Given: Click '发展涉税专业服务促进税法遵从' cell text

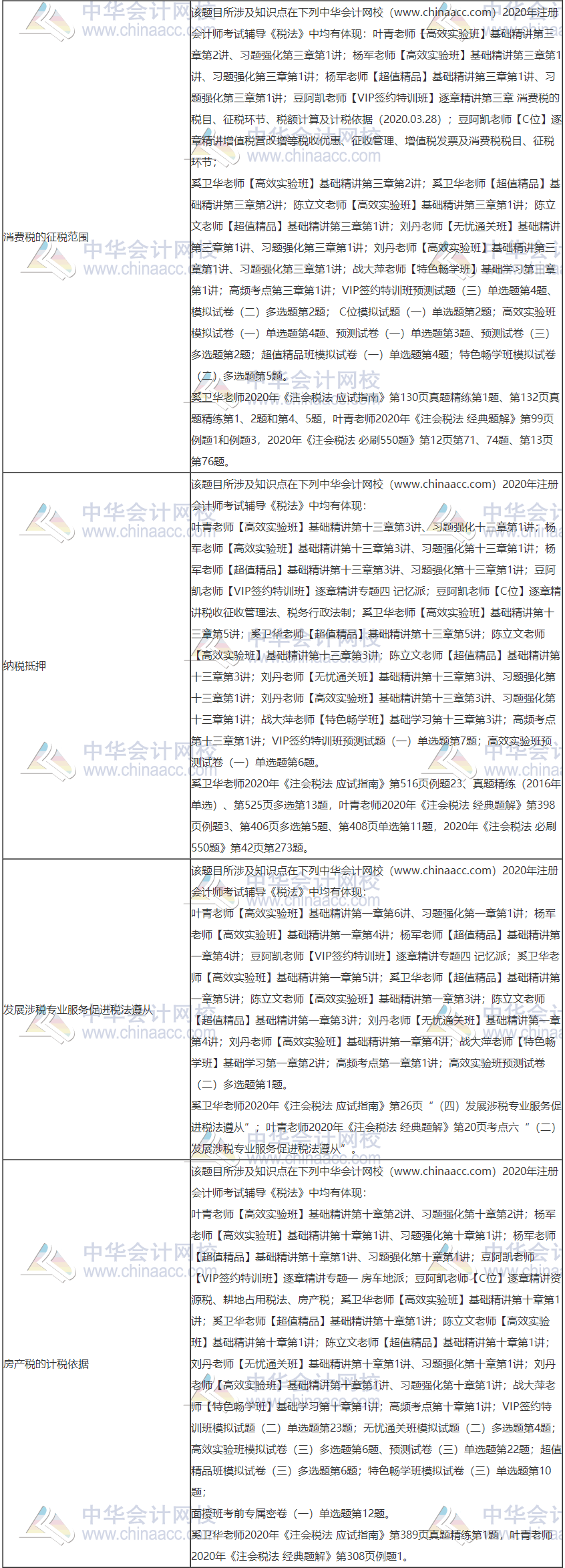Looking at the screenshot, I should point(78,1010).
